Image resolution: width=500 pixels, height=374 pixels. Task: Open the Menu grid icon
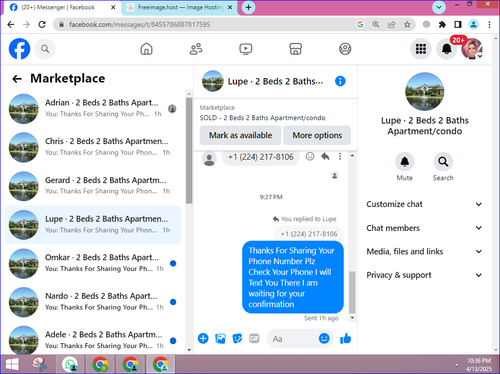coord(421,49)
